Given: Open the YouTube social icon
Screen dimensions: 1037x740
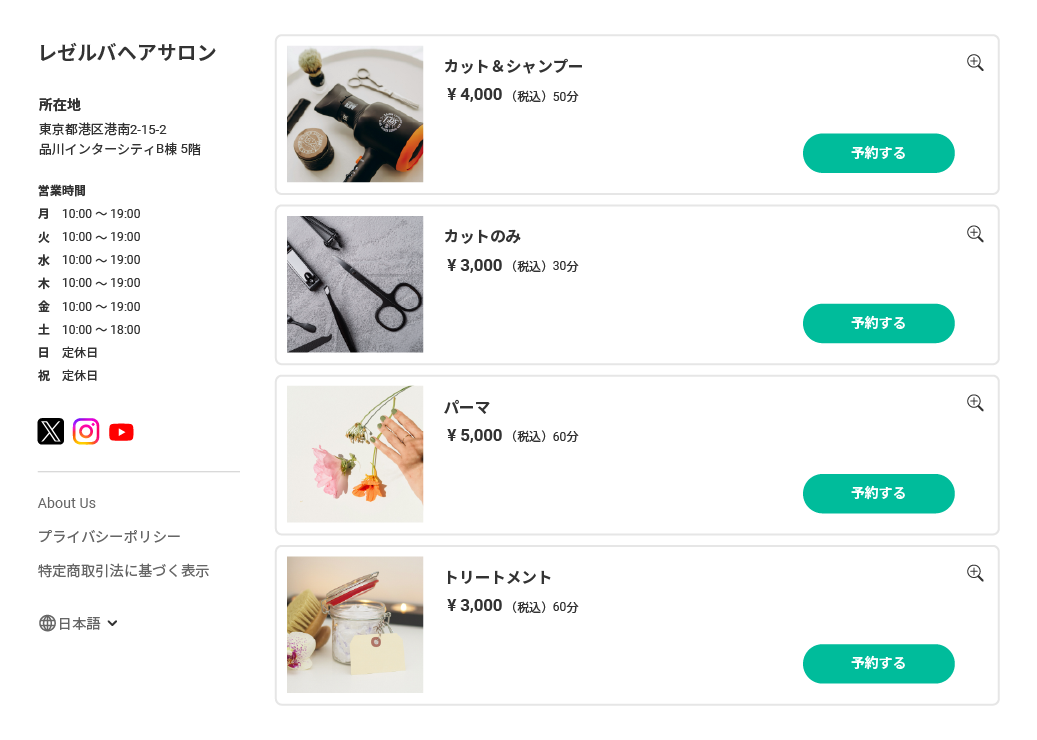Looking at the screenshot, I should tap(121, 432).
